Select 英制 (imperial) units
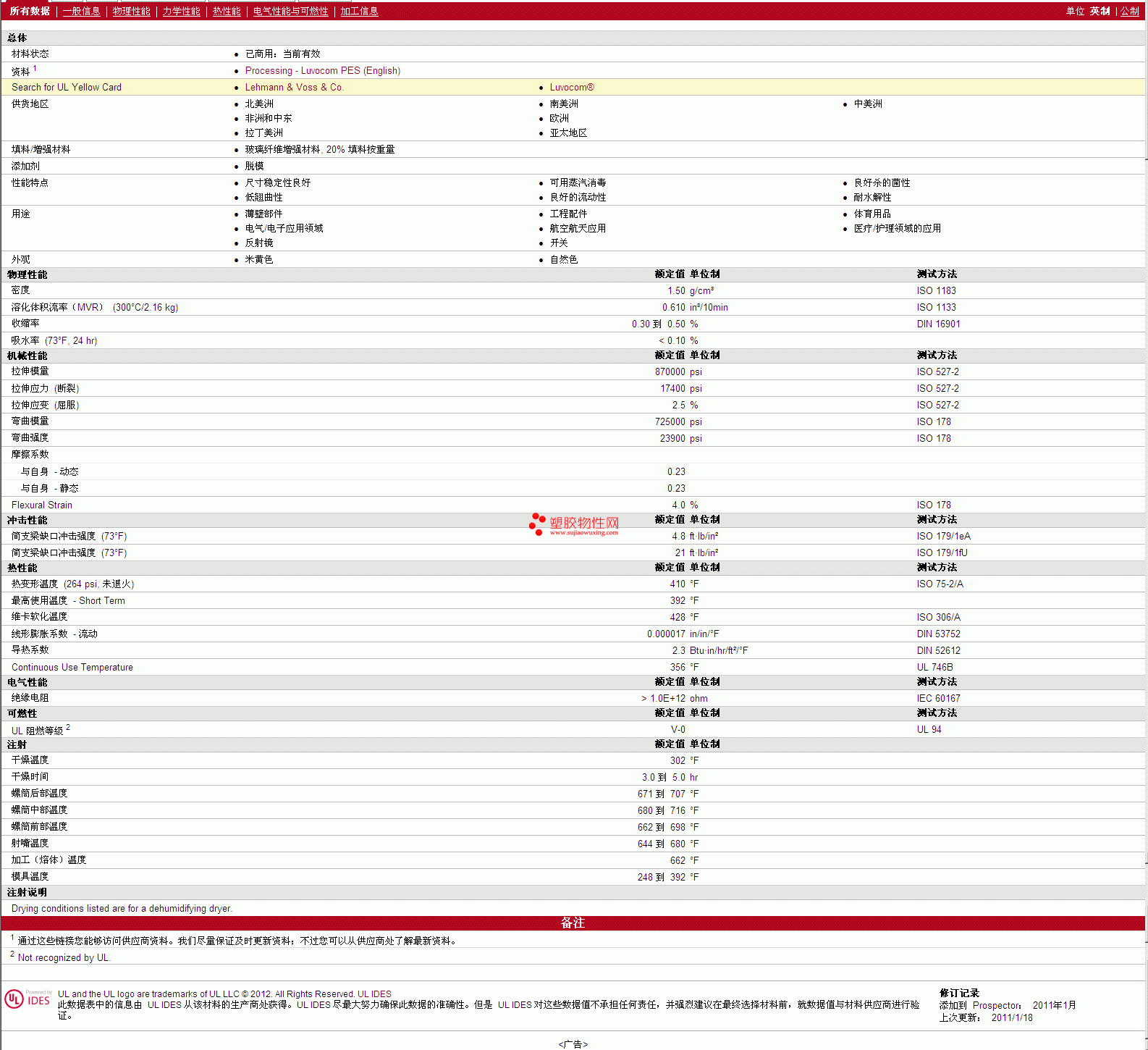 (x=1100, y=12)
